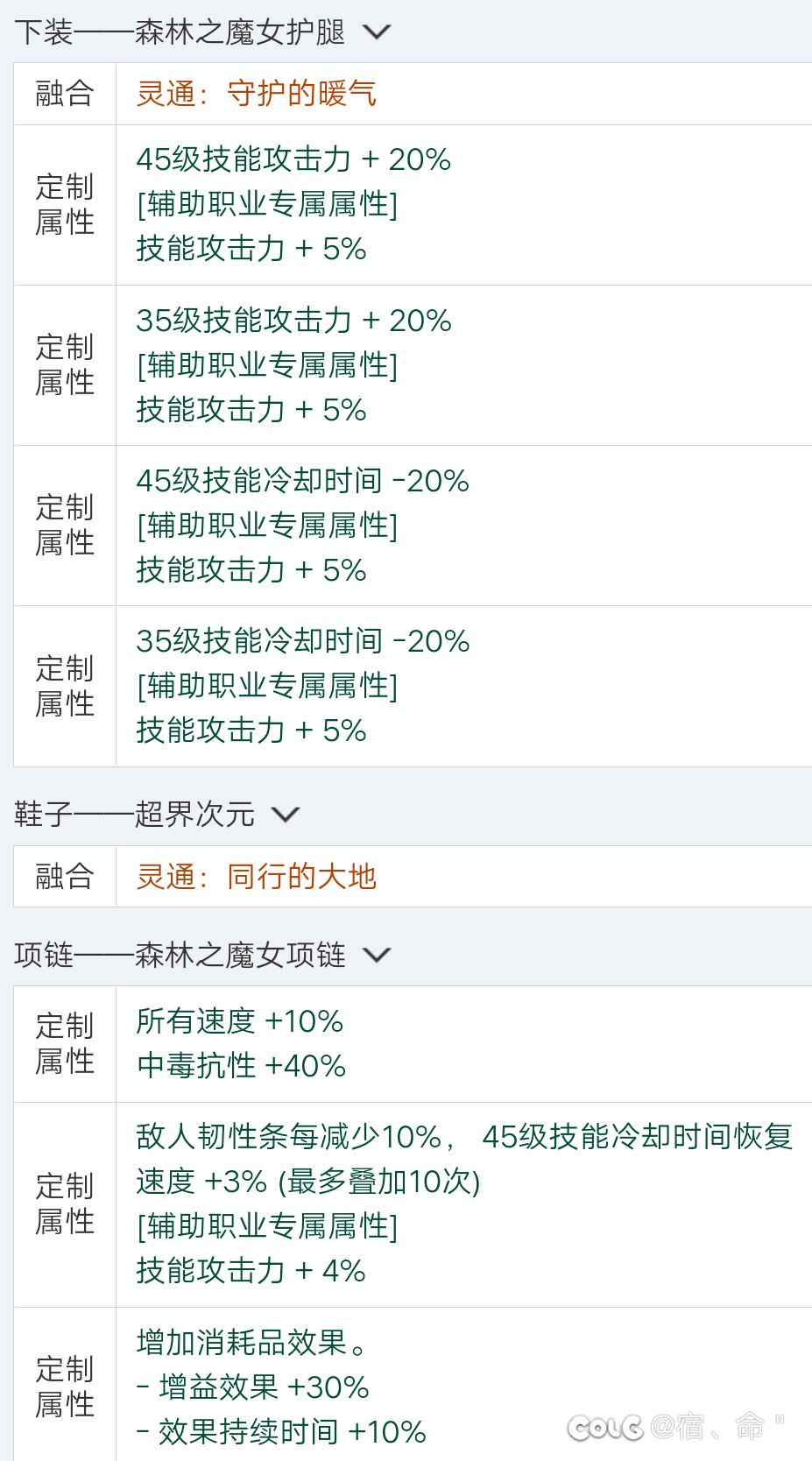Select the 35级技能冷却时间 -20% attribute row
The image size is (812, 1461).
[x=413, y=686]
